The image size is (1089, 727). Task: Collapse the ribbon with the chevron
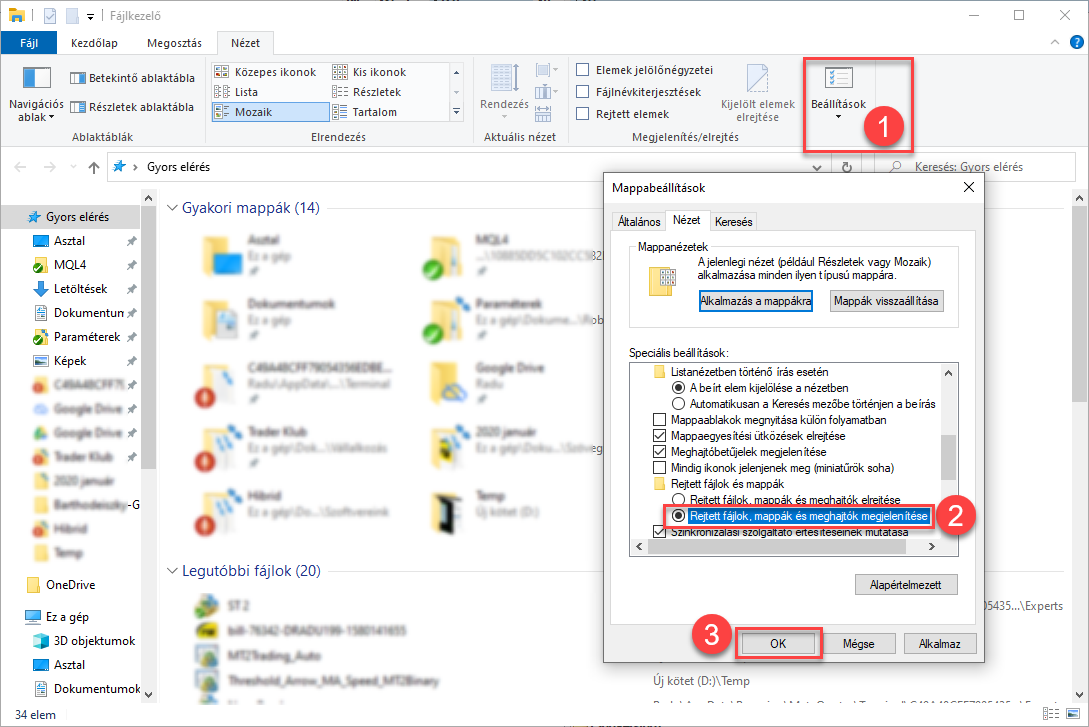pyautogui.click(x=1055, y=42)
